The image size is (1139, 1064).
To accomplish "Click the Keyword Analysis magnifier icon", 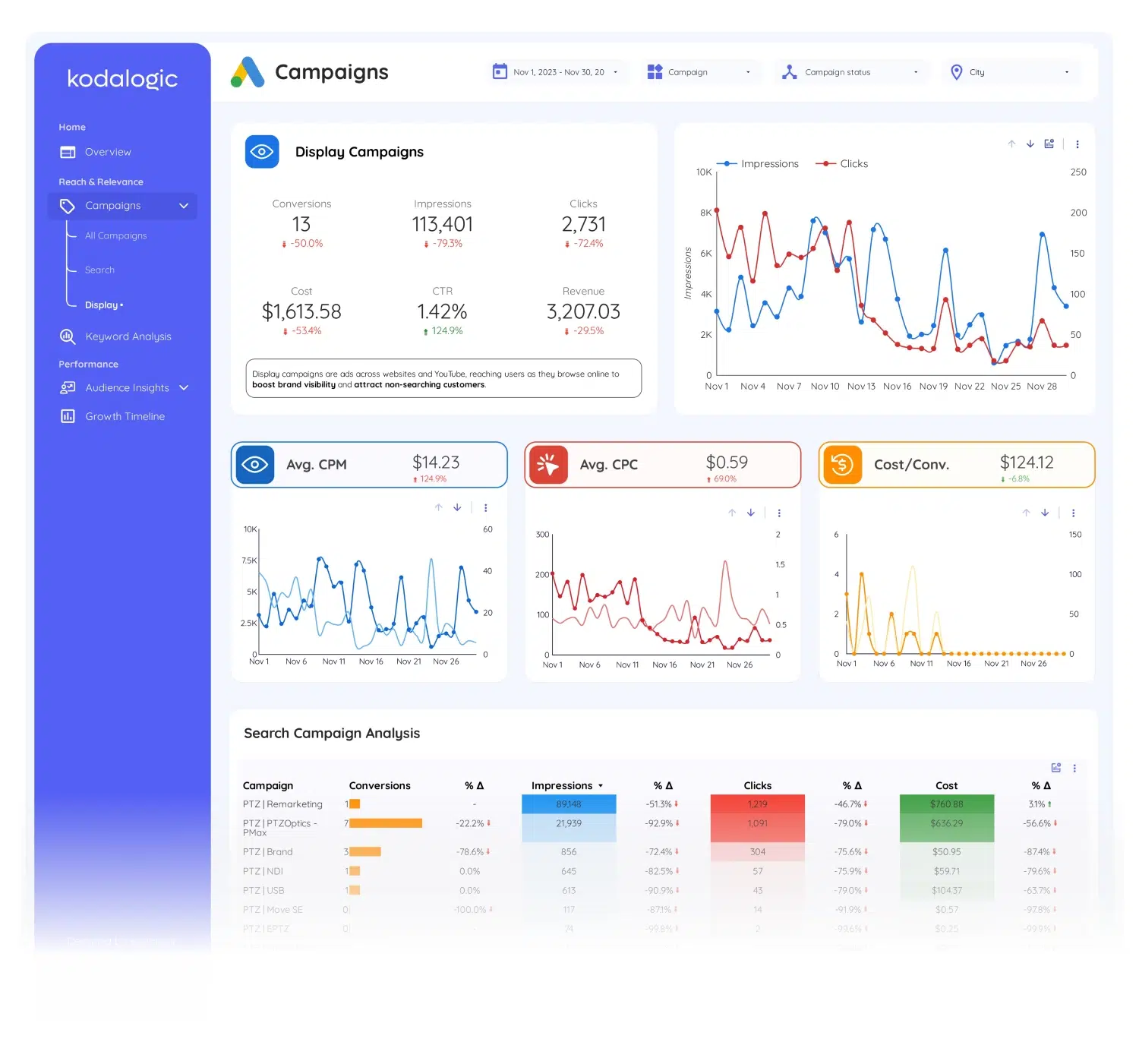I will [x=68, y=336].
